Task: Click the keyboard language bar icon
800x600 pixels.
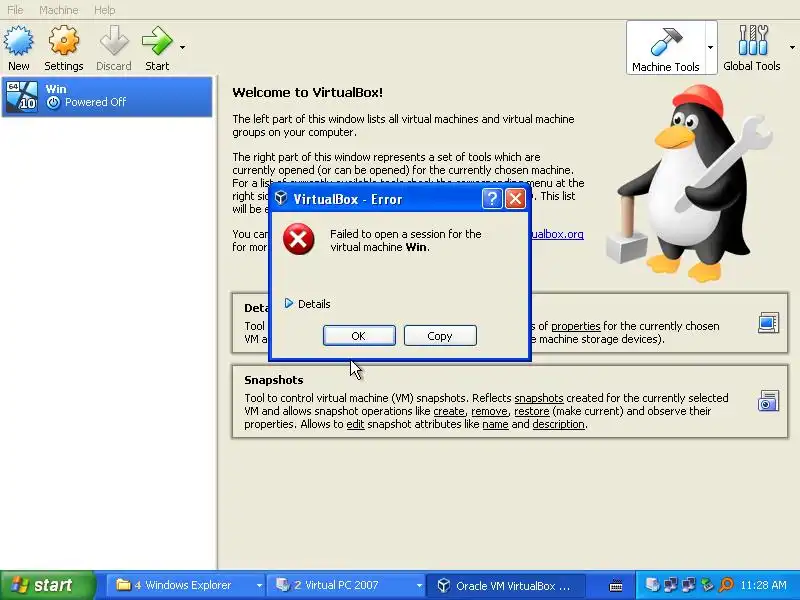Action: tap(616, 586)
